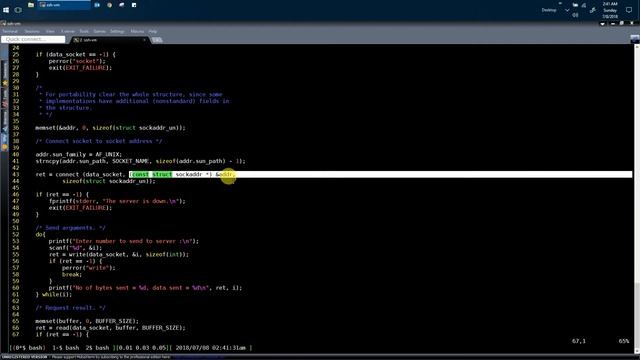Click the dropdown arrow beside the window controls

click(x=602, y=24)
